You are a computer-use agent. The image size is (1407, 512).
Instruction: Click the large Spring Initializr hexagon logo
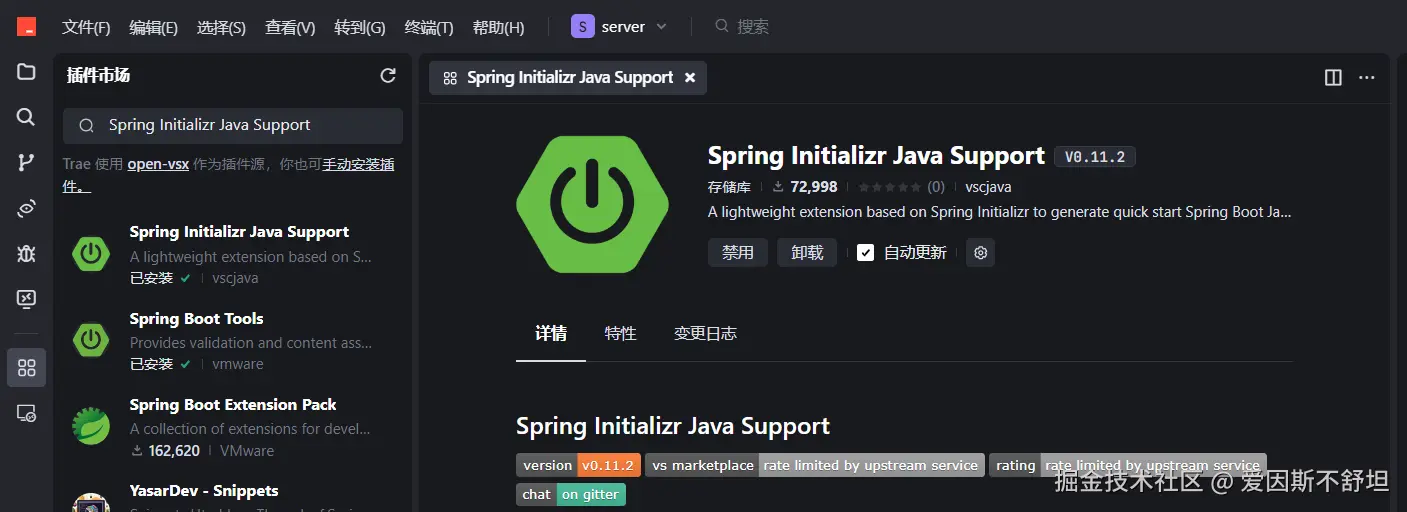592,205
